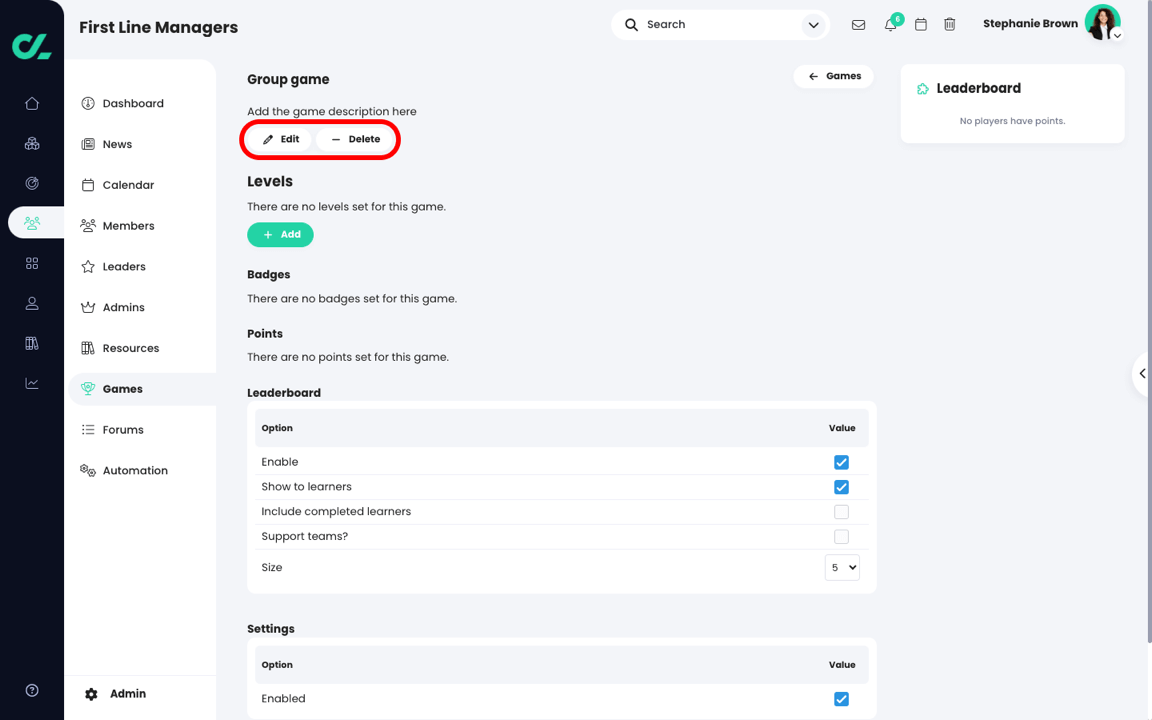Open the four-squares catalog icon in left rail
Viewport: 1152px width, 720px height.
pyautogui.click(x=32, y=263)
